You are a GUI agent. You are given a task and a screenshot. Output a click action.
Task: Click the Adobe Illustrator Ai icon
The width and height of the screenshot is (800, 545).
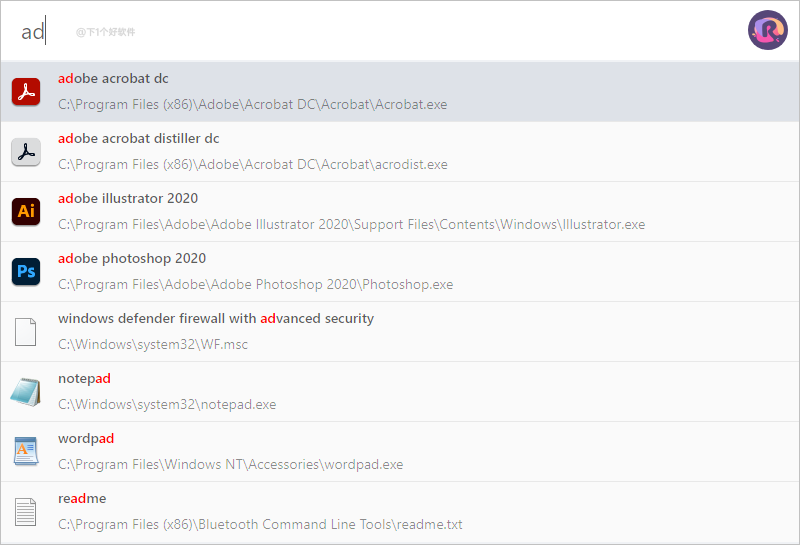point(26,212)
